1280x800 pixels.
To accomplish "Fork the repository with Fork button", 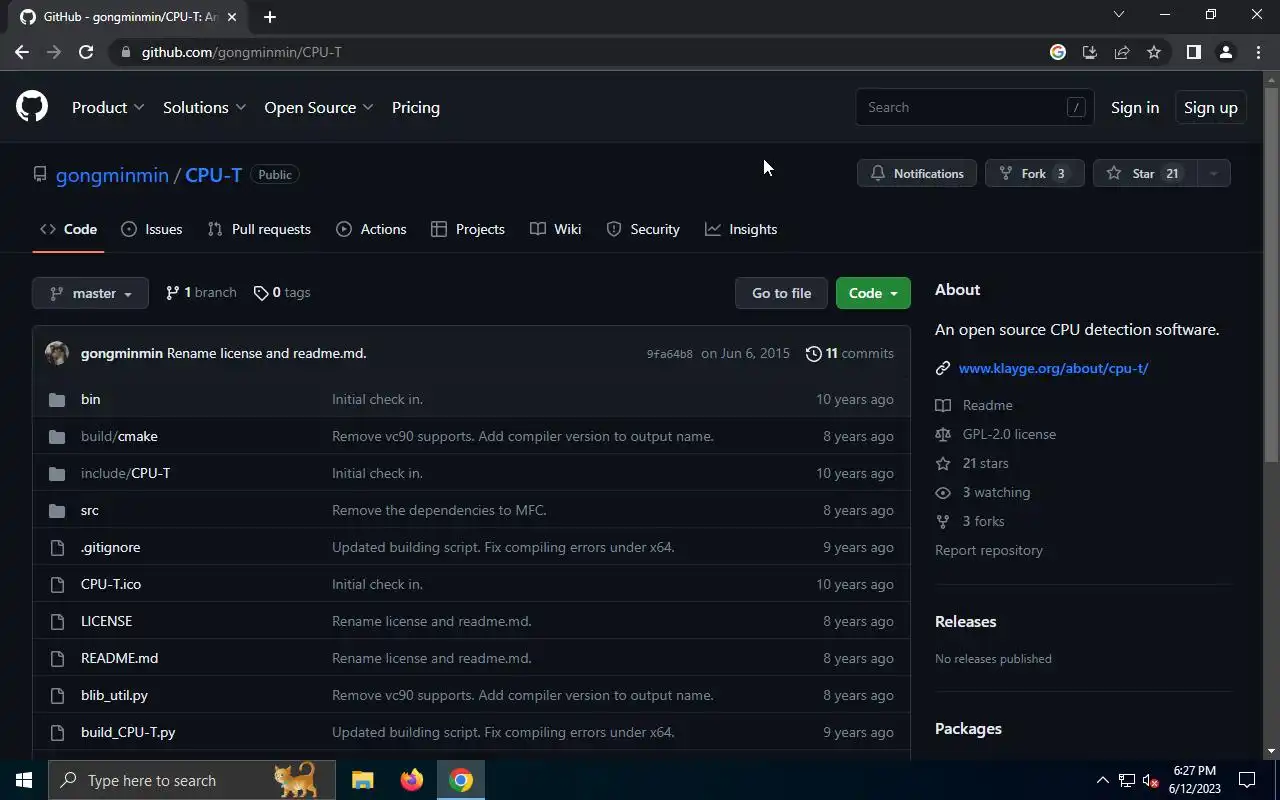I will click(1035, 173).
